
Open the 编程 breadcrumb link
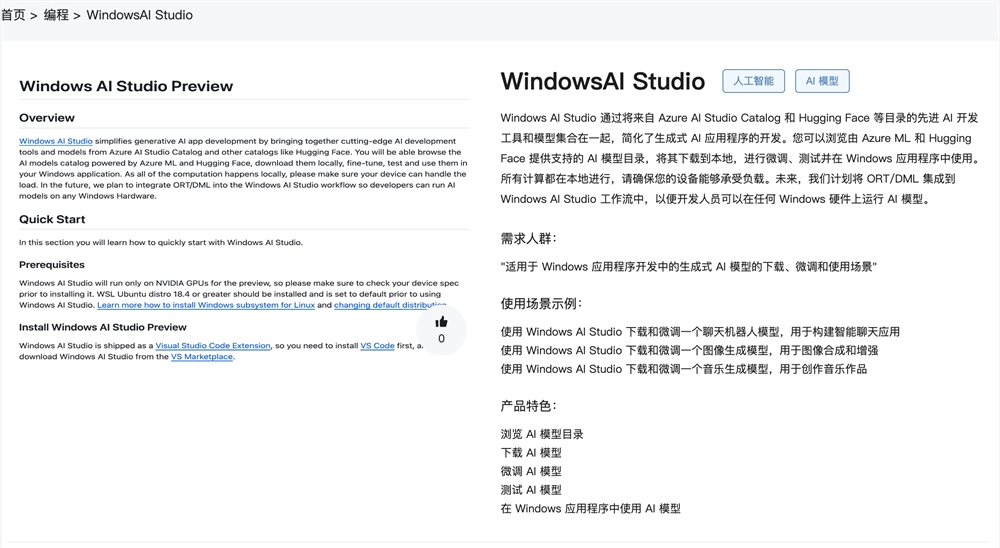click(56, 15)
